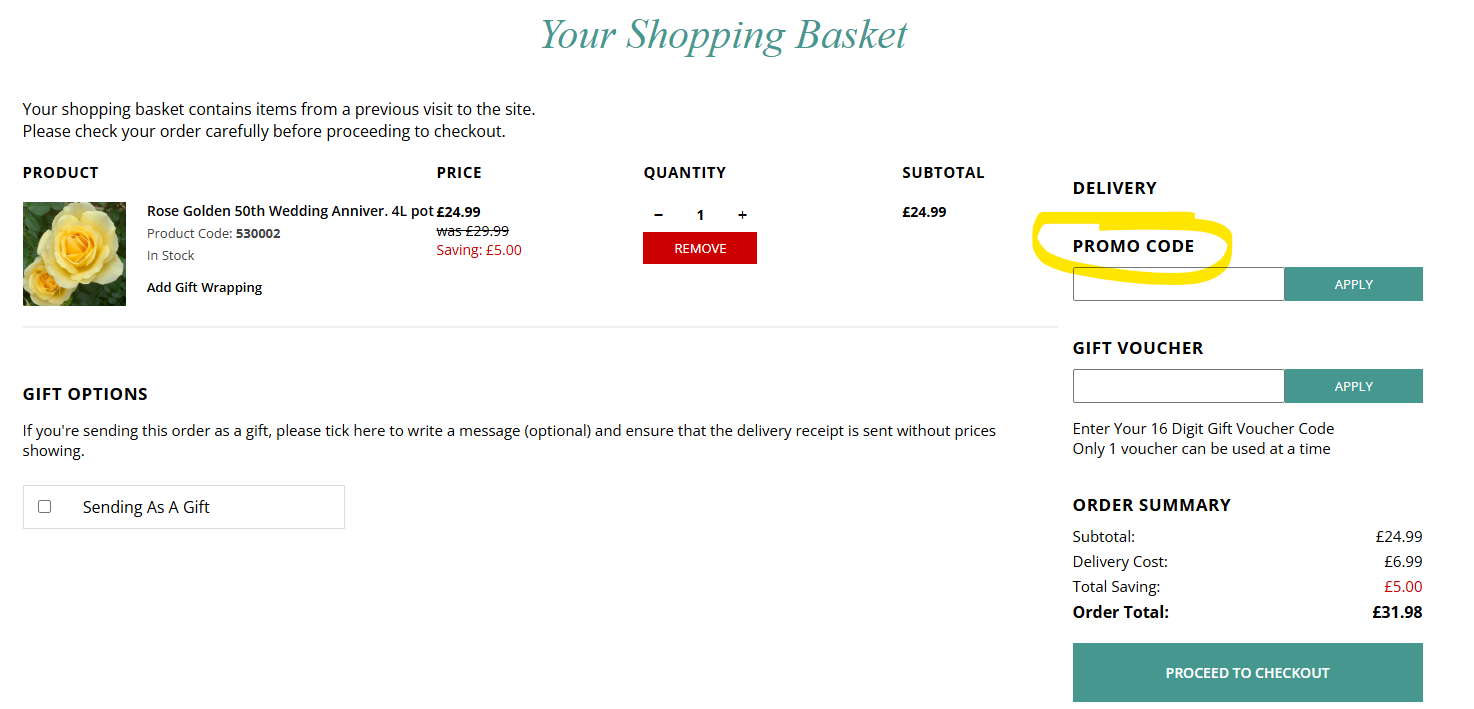Click the yellow rose product thumbnail
The width and height of the screenshot is (1474, 709).
[74, 254]
